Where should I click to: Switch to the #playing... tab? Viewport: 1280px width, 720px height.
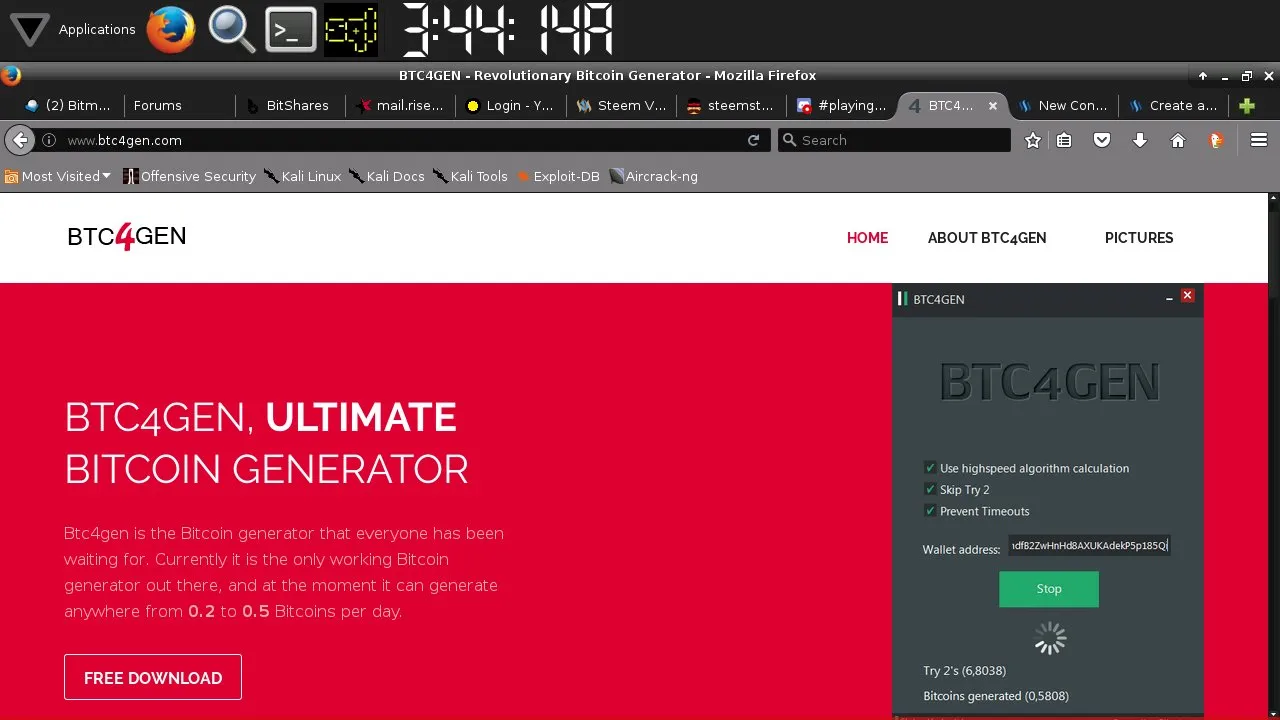click(840, 105)
